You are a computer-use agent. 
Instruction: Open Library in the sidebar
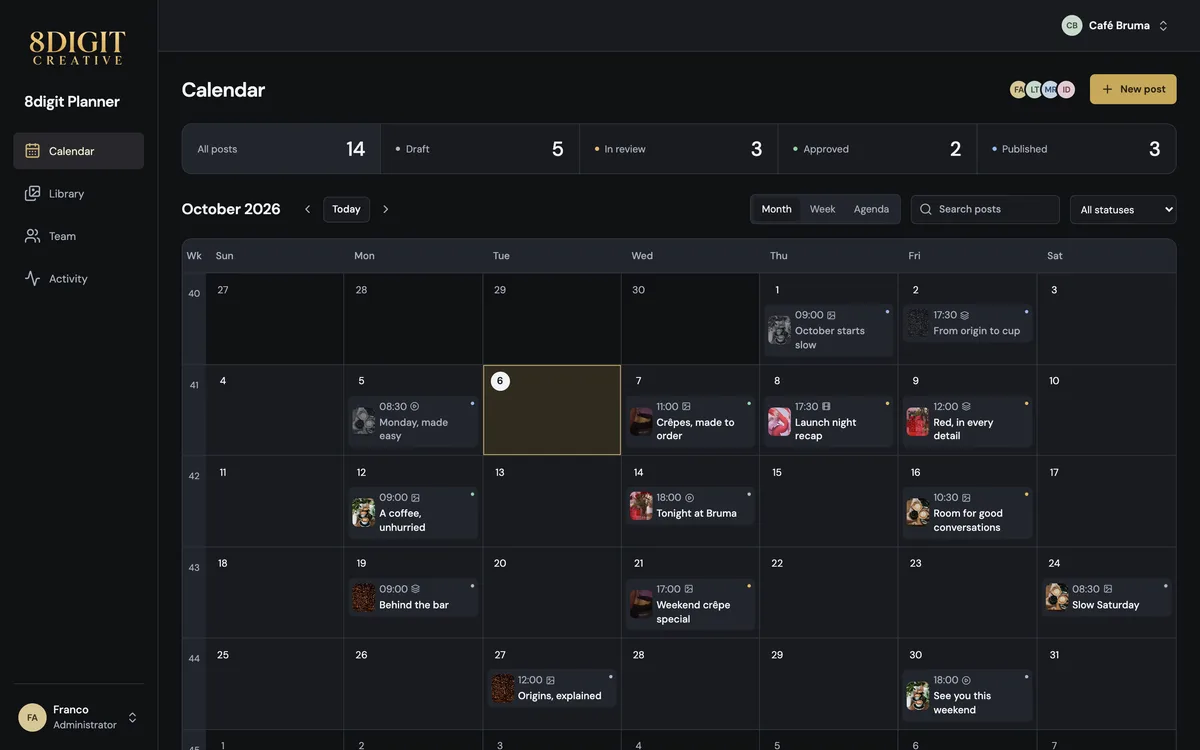(x=78, y=193)
